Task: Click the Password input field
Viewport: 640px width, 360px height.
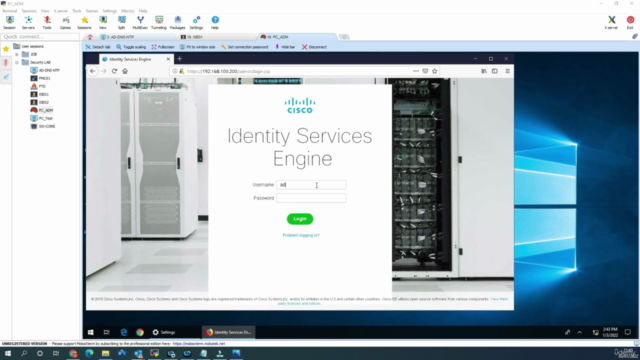Action: [311, 198]
